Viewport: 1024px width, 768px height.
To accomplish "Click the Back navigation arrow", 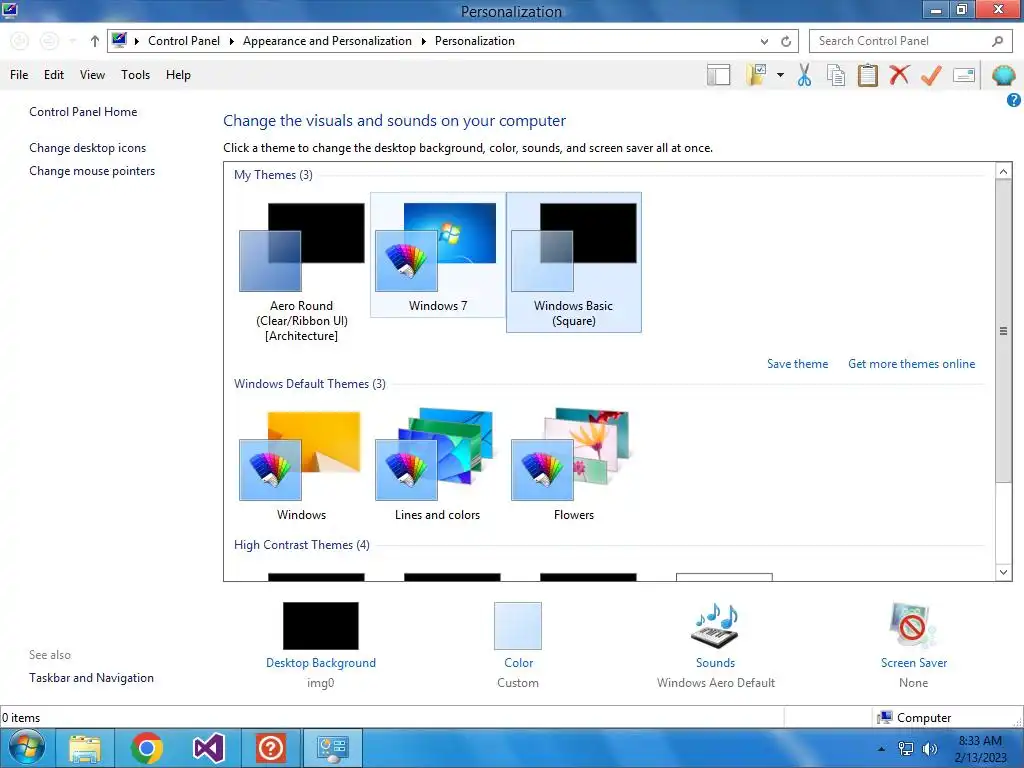I will coord(20,41).
